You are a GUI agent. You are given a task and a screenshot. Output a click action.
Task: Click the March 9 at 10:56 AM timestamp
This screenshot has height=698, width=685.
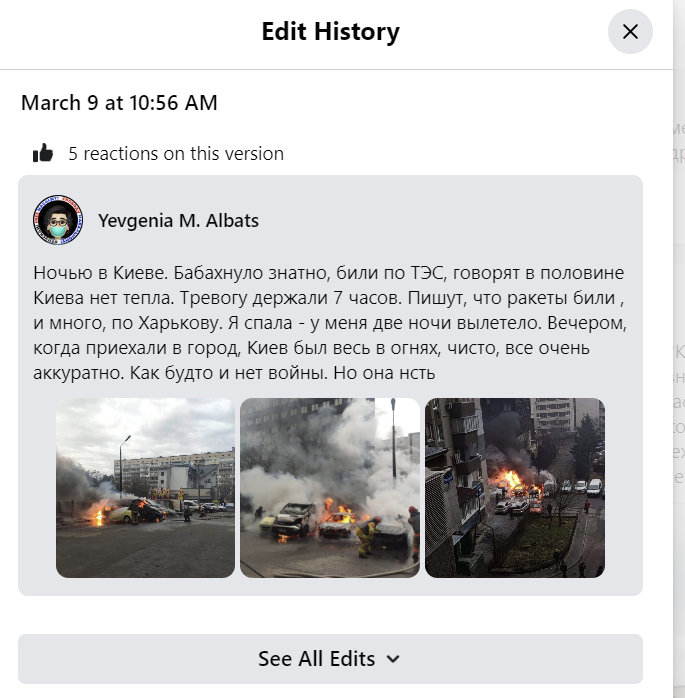119,103
